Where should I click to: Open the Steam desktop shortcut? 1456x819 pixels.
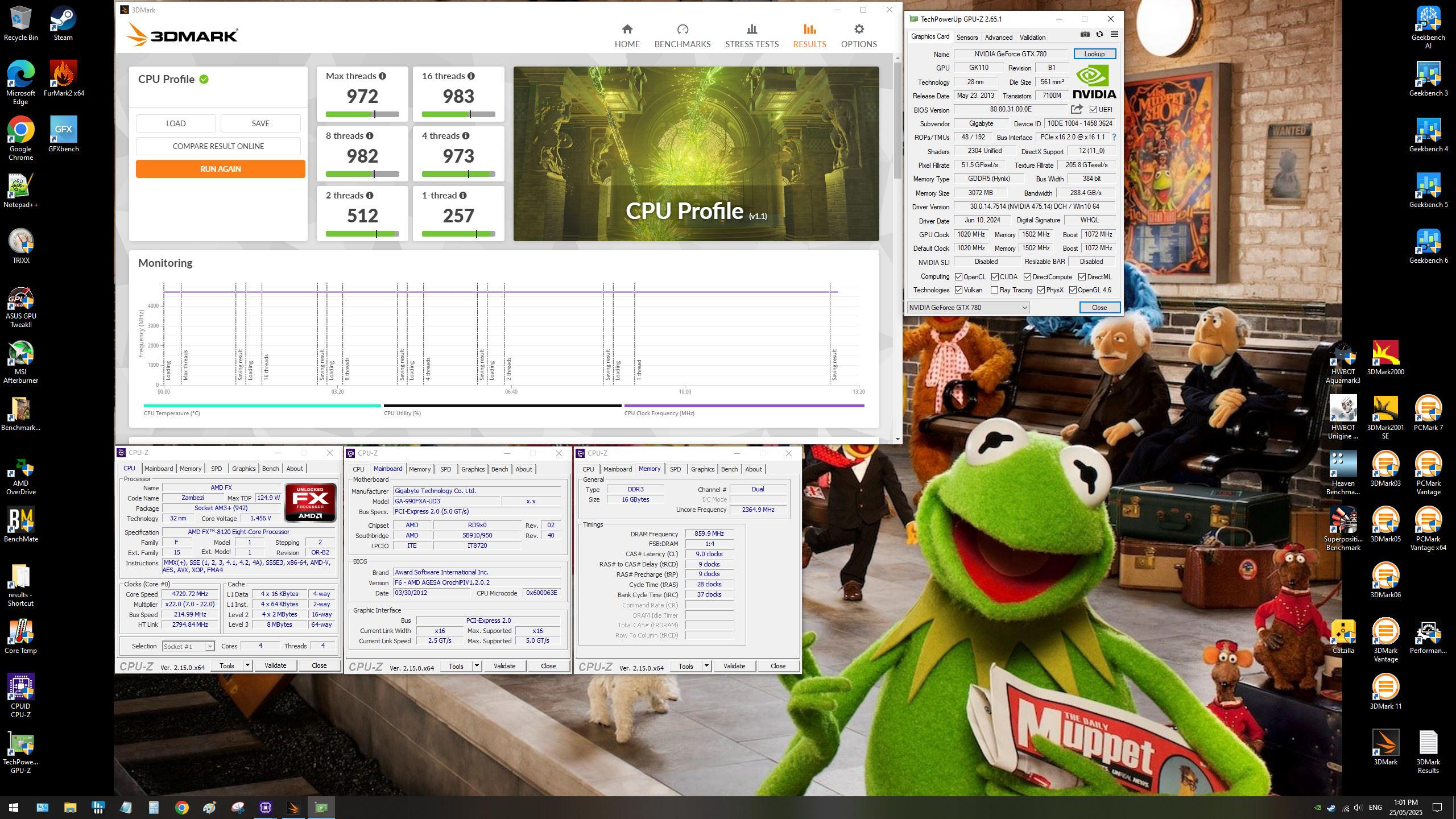click(63, 24)
